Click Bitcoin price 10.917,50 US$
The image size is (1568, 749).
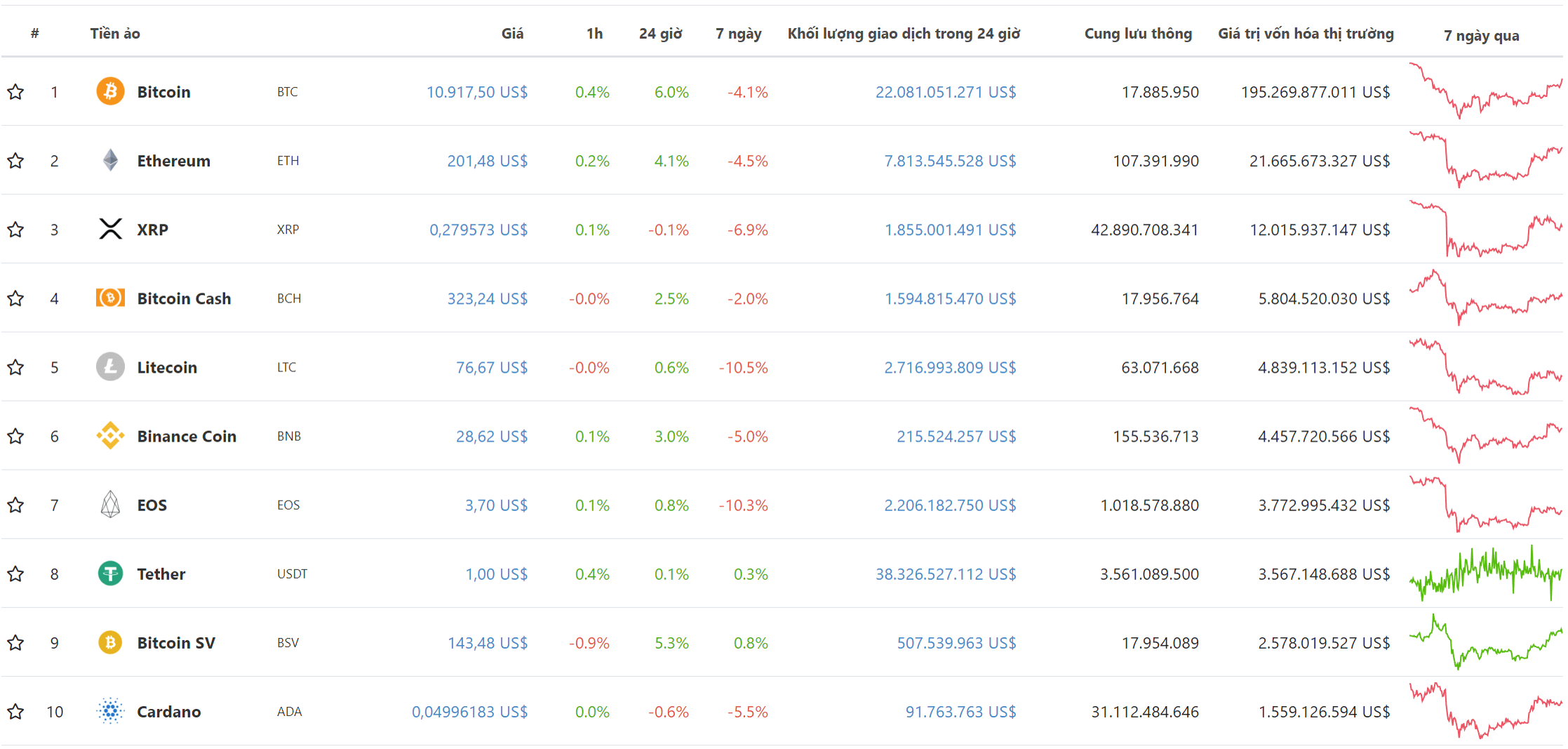coord(477,92)
